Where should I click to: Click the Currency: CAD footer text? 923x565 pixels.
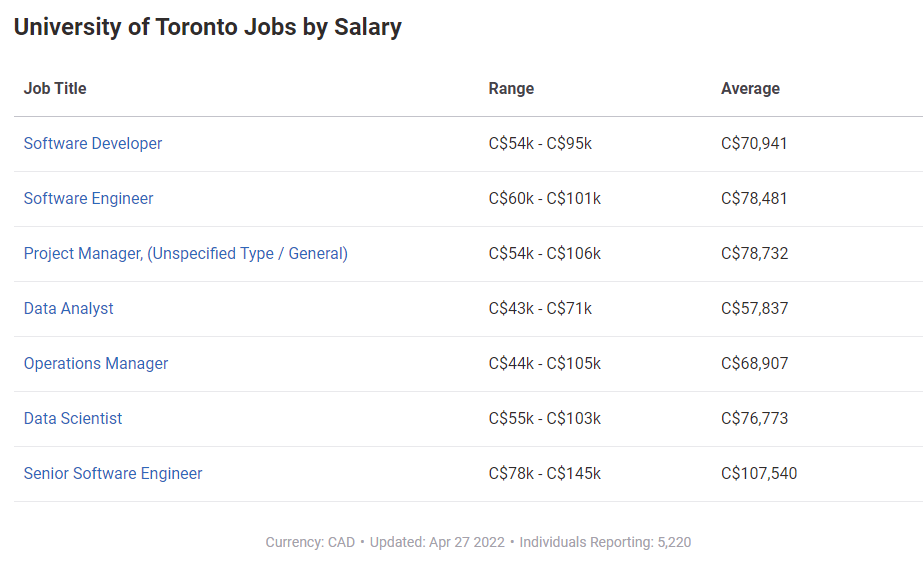click(310, 542)
